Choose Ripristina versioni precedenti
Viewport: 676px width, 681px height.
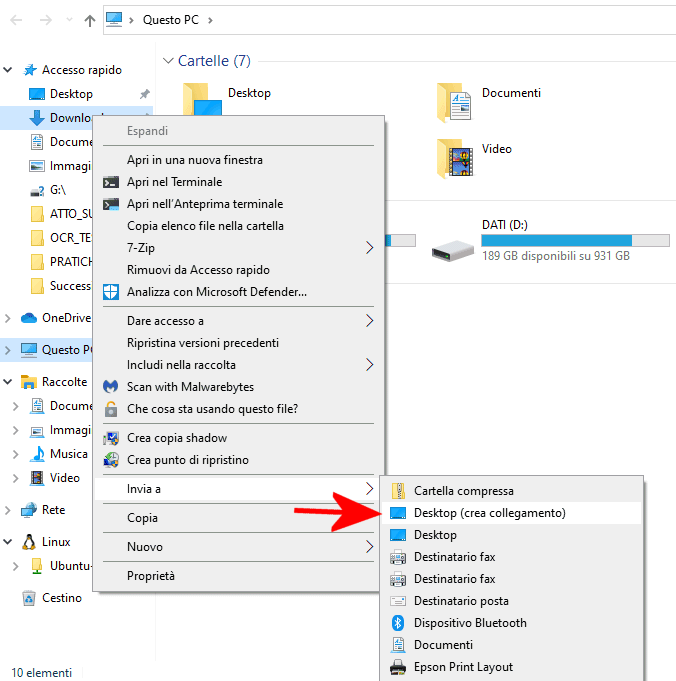pyautogui.click(x=238, y=343)
